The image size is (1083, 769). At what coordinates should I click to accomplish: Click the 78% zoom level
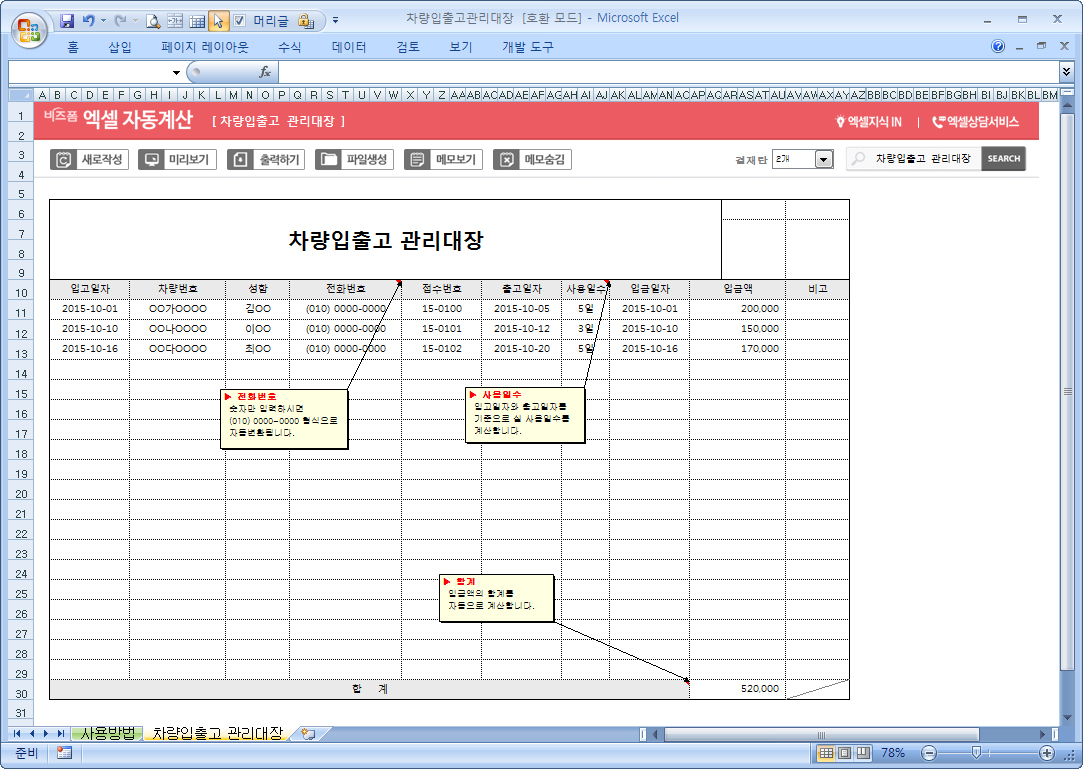click(x=892, y=753)
